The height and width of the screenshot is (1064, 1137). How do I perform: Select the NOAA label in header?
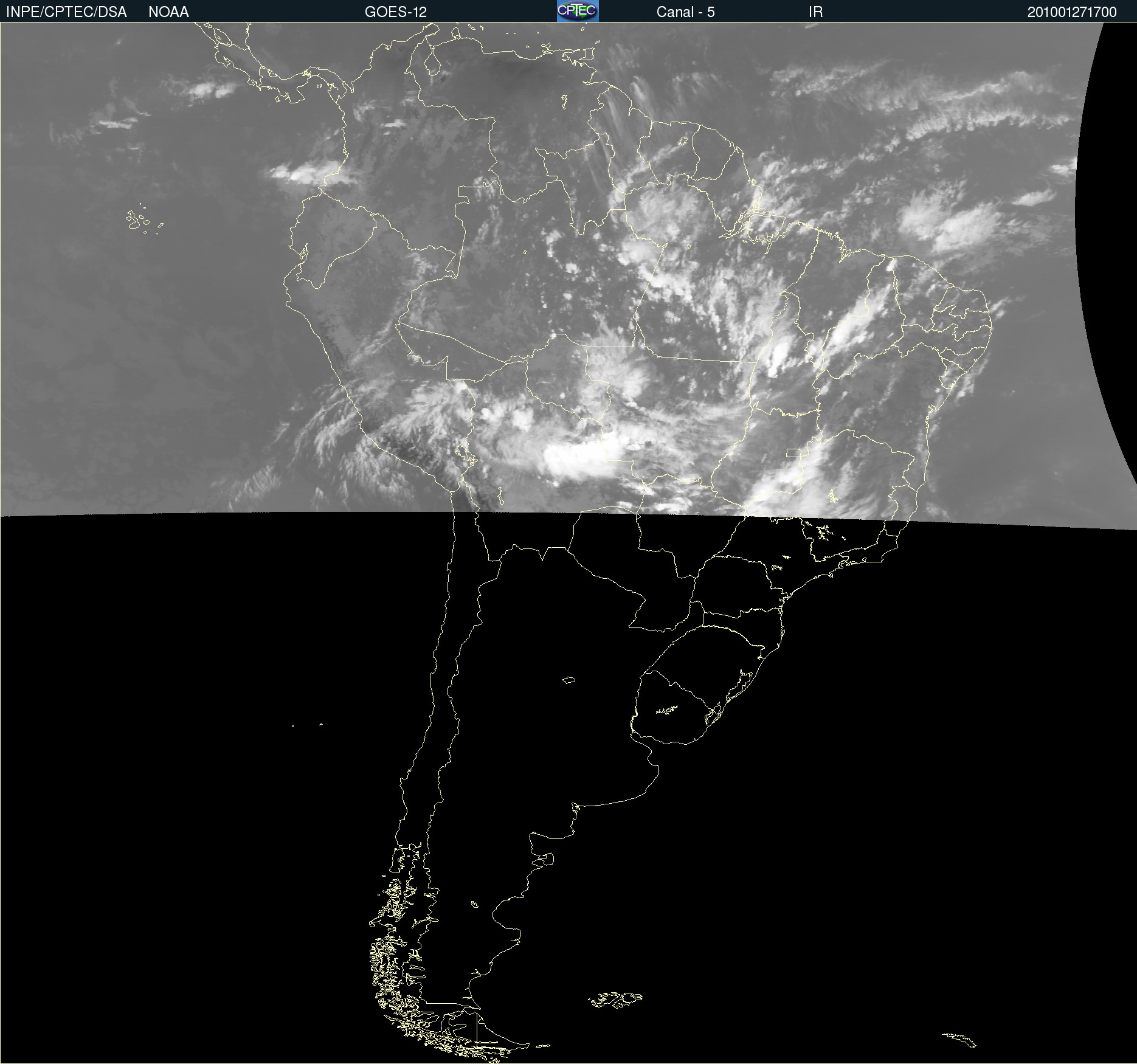168,12
